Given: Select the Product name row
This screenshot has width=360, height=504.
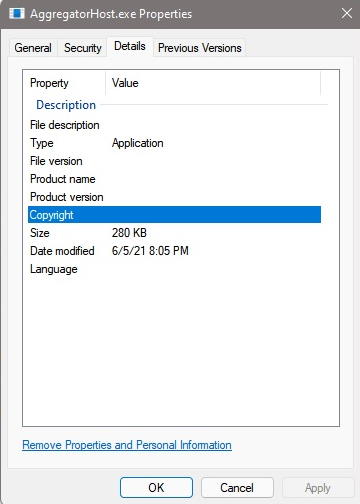Looking at the screenshot, I should point(174,179).
